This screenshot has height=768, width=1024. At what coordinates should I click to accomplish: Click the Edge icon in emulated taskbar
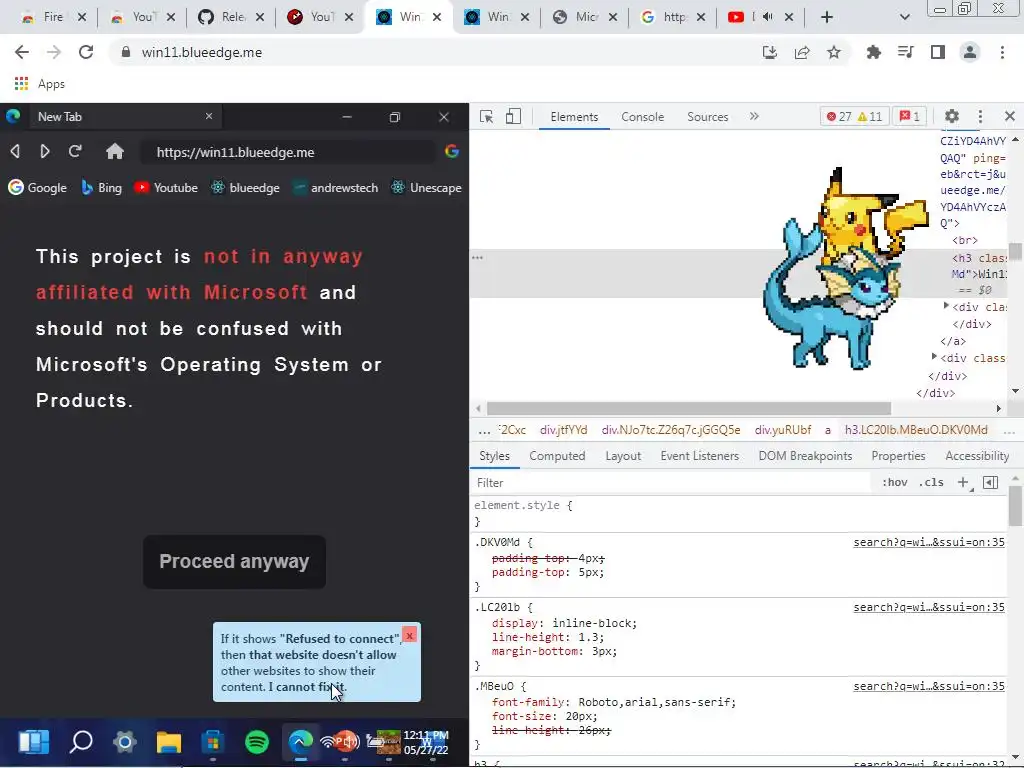(300, 742)
